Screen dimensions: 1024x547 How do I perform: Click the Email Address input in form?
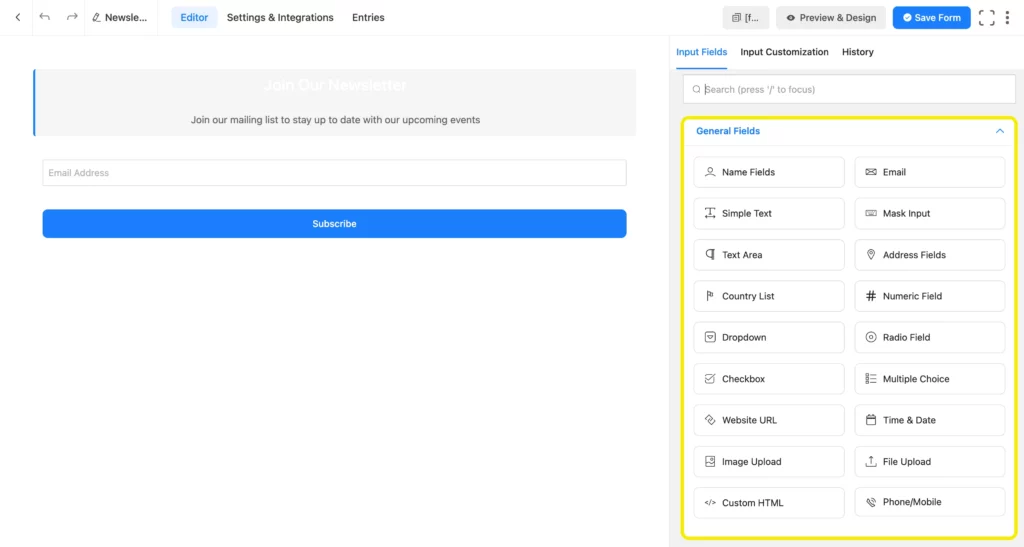pos(334,173)
